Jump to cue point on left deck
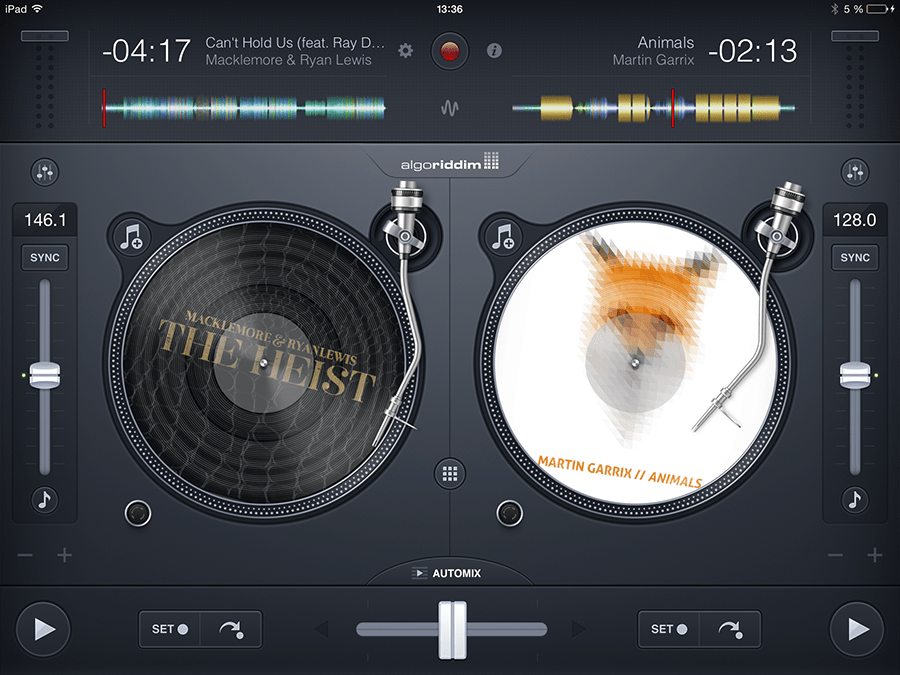Image resolution: width=900 pixels, height=675 pixels. coord(231,629)
